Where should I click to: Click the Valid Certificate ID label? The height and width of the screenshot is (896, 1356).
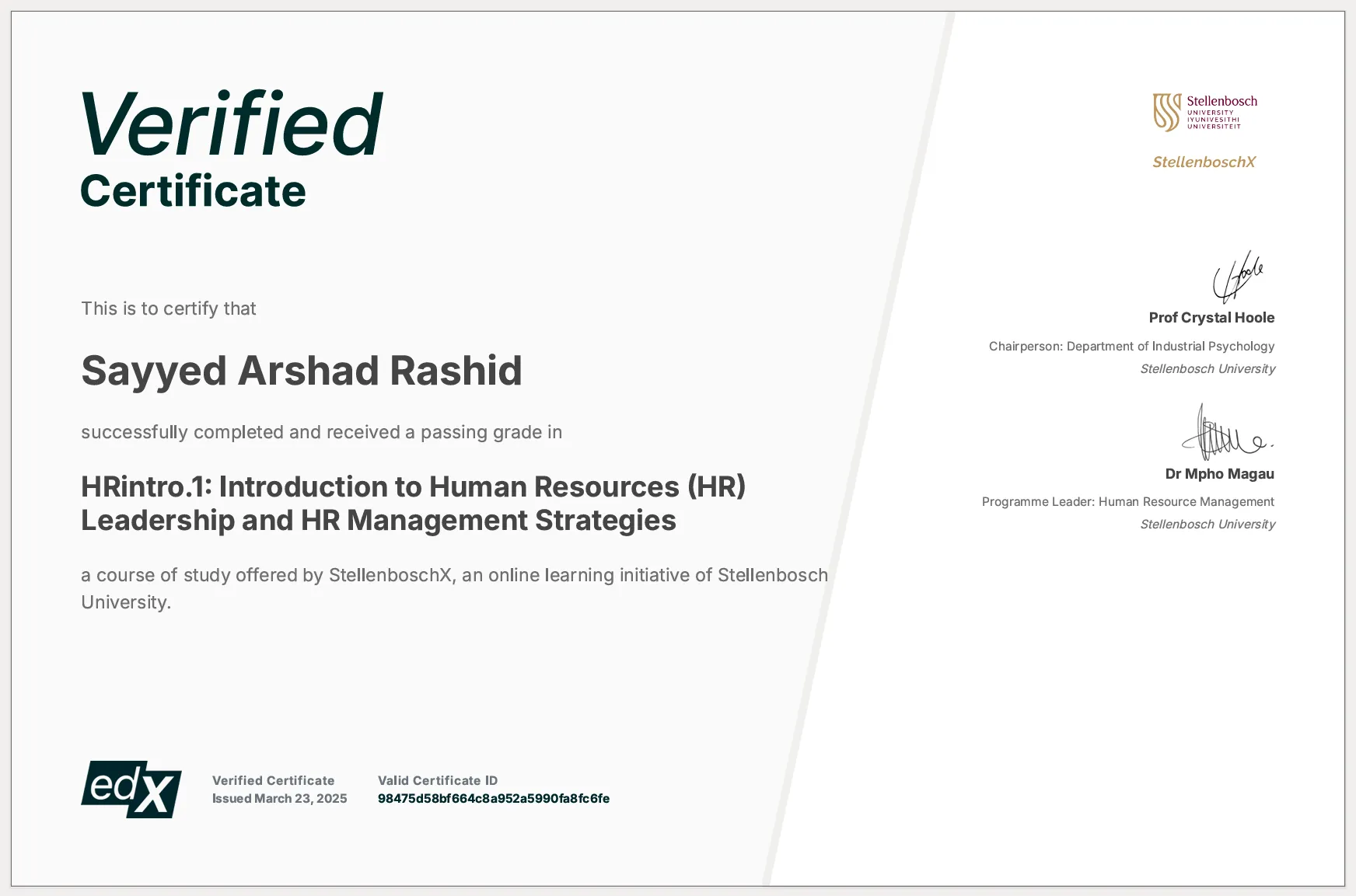[438, 779]
